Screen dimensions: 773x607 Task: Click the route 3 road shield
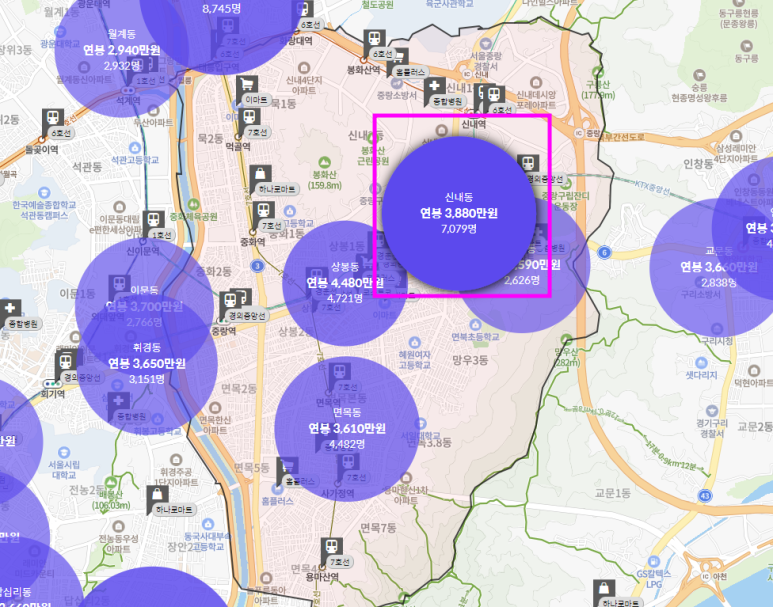(257, 266)
